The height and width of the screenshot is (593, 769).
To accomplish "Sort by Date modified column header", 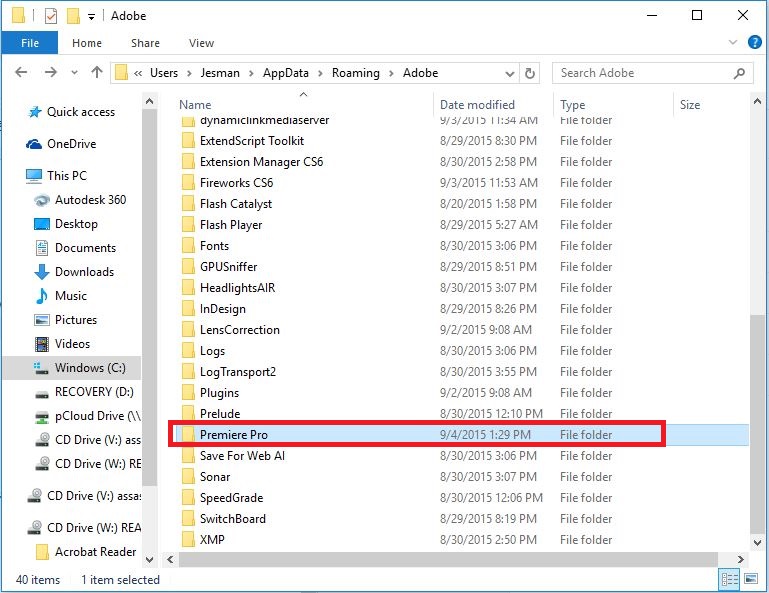I will (x=477, y=104).
